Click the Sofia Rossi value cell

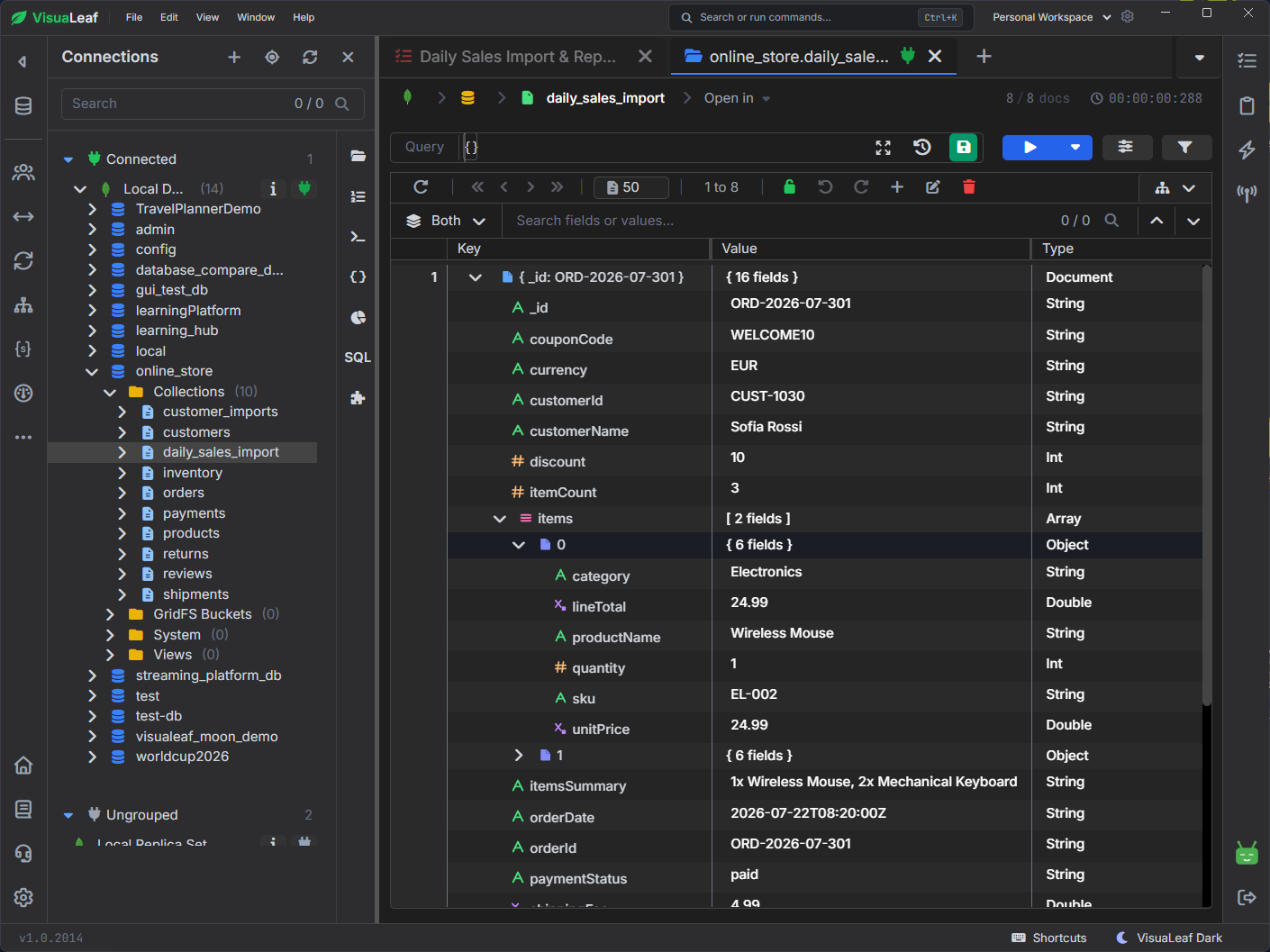(x=766, y=427)
